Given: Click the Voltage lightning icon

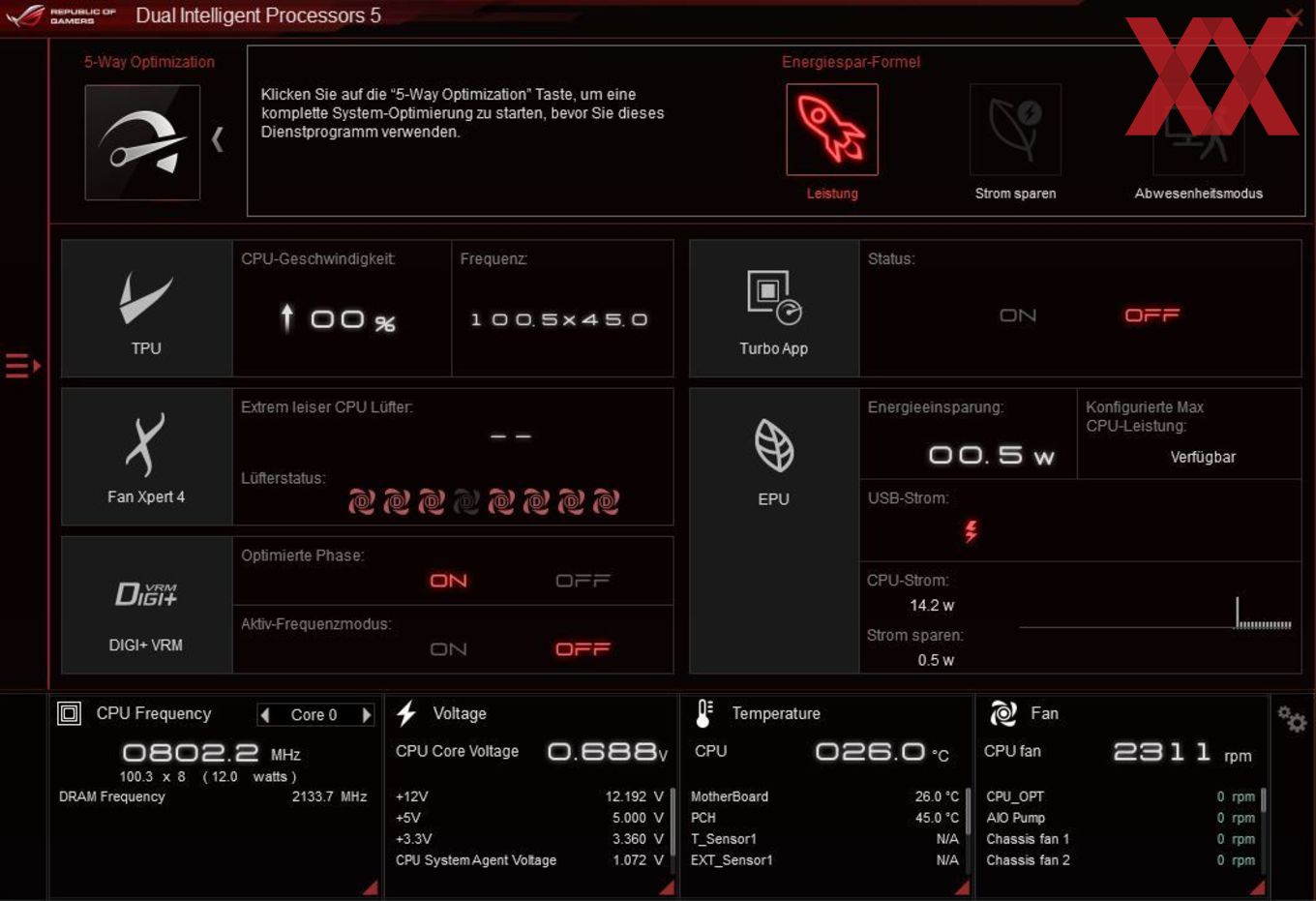Looking at the screenshot, I should point(406,714).
